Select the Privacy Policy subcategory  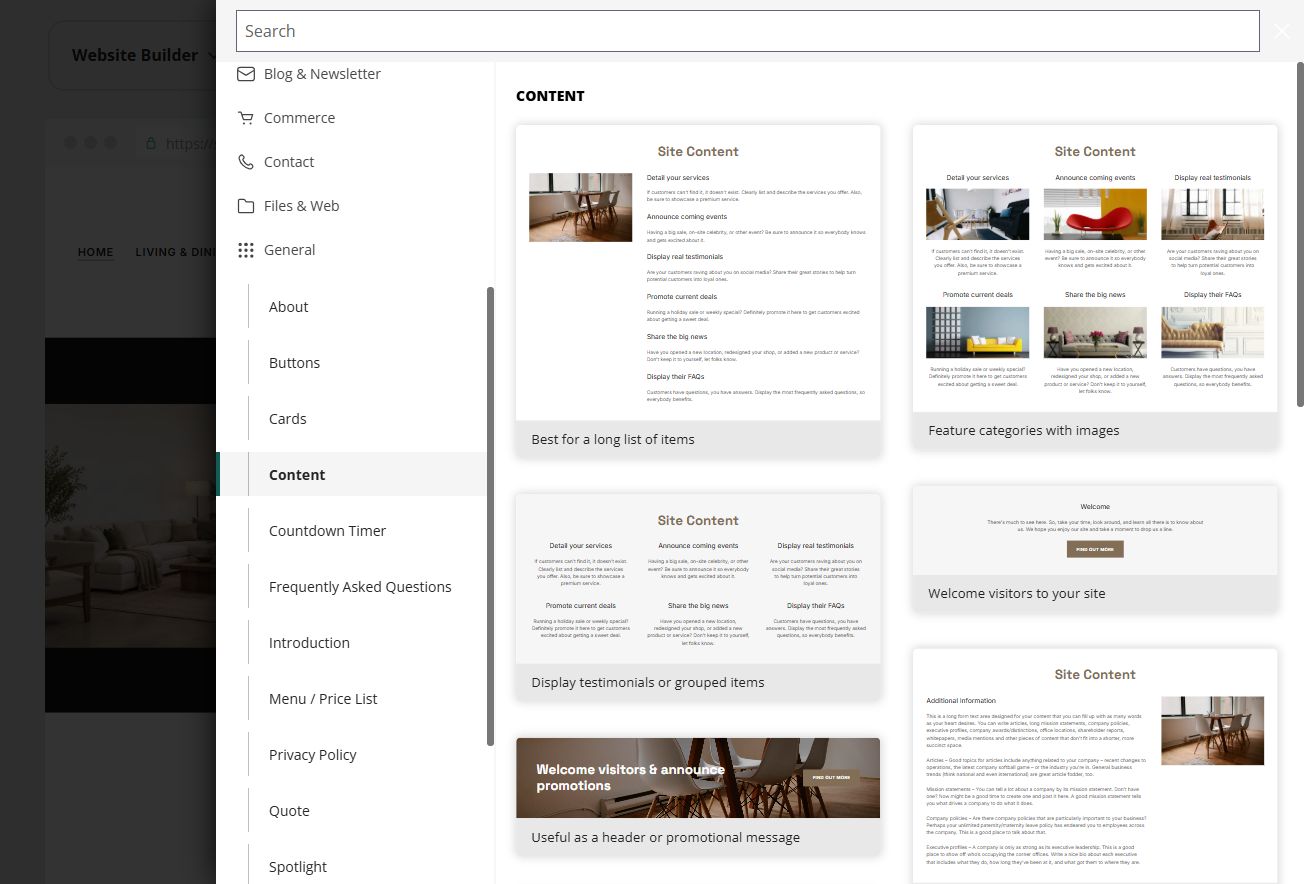(312, 755)
